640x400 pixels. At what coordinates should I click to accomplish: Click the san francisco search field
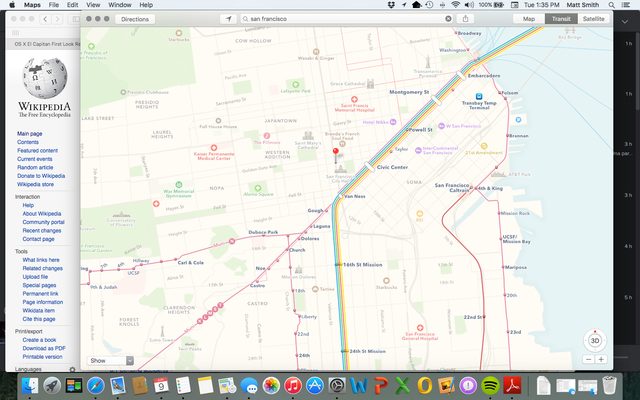(x=347, y=19)
